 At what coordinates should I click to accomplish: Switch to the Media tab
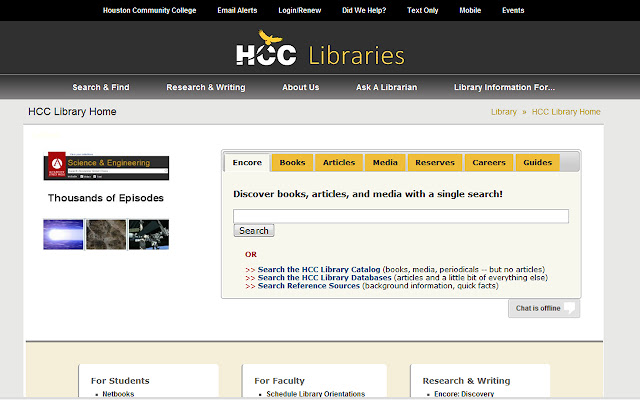(x=385, y=162)
